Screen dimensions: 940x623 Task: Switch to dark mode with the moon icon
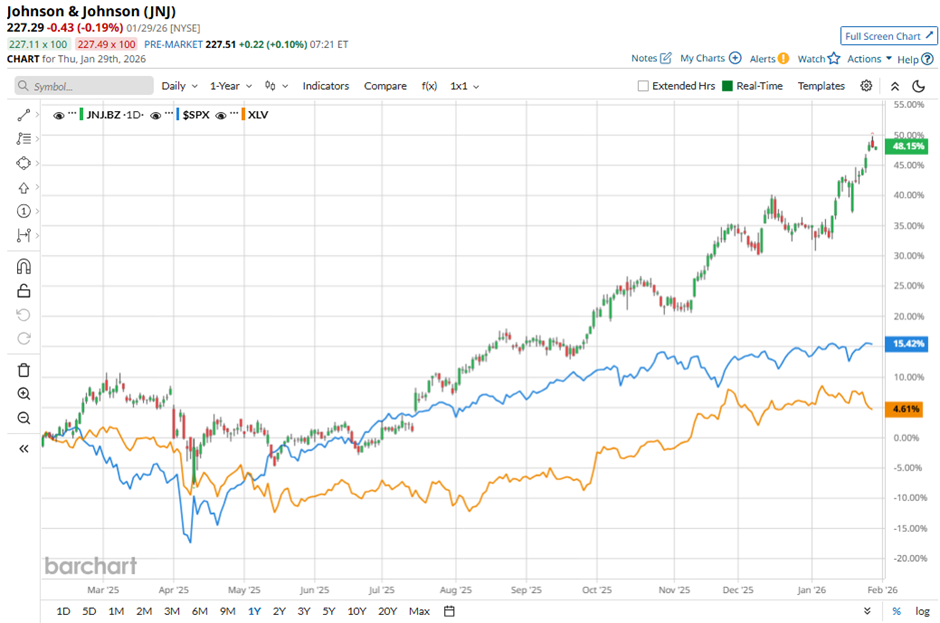[919, 86]
